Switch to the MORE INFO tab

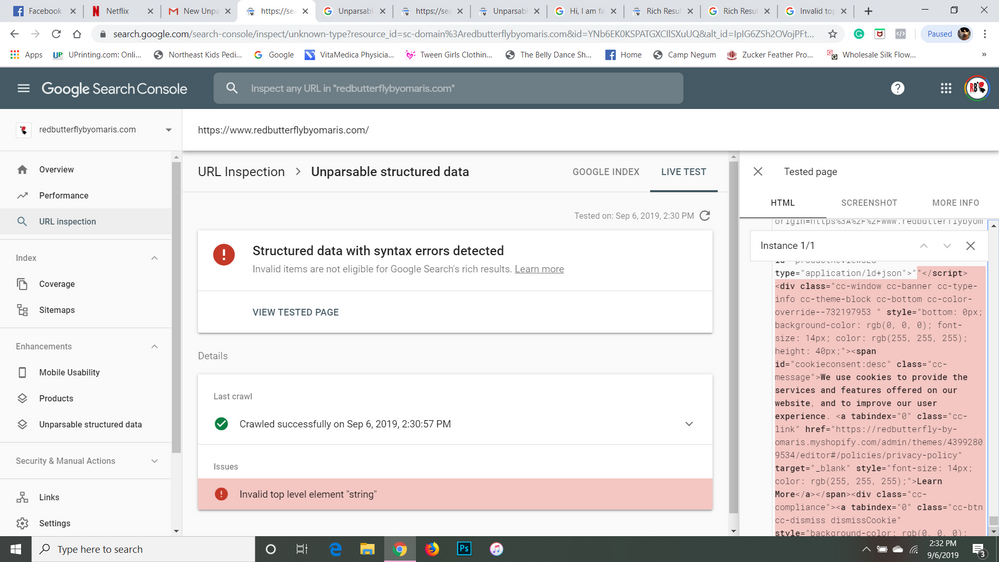coord(956,203)
